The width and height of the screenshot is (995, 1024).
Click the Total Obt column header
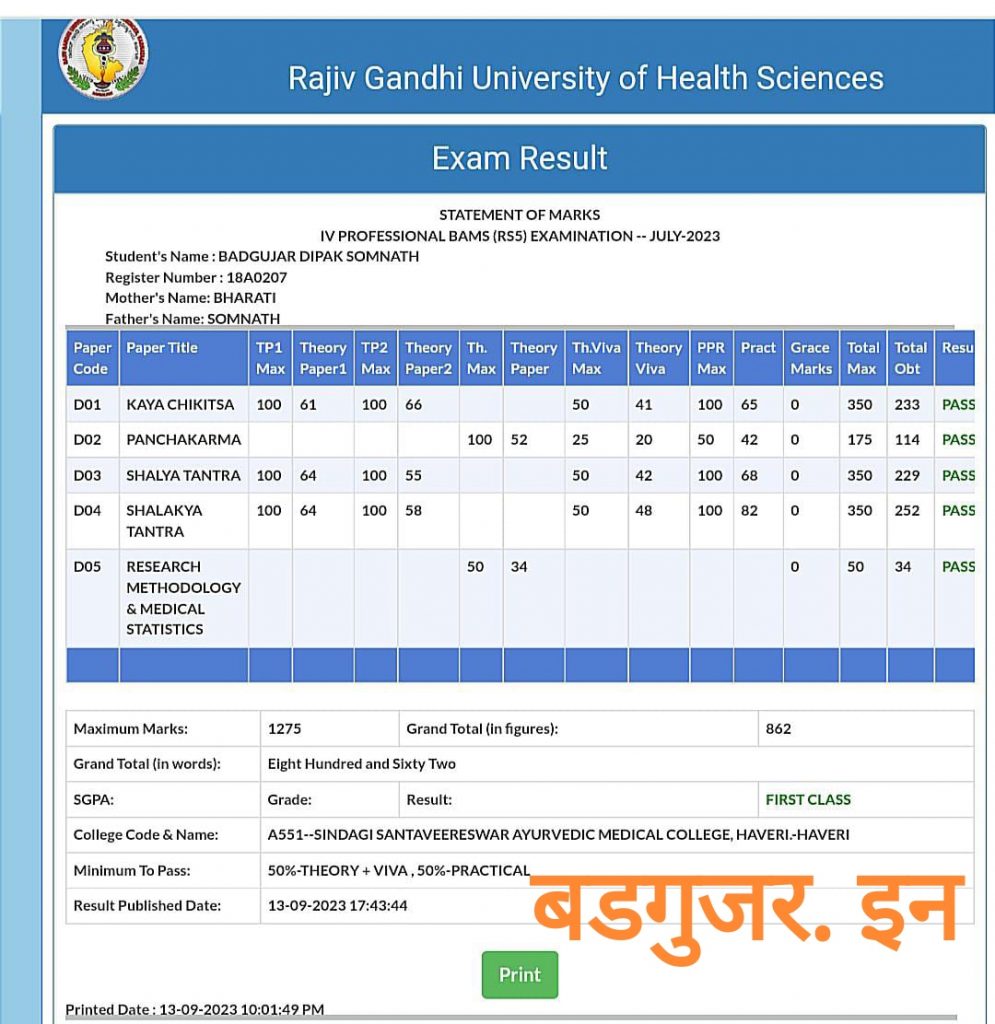910,358
